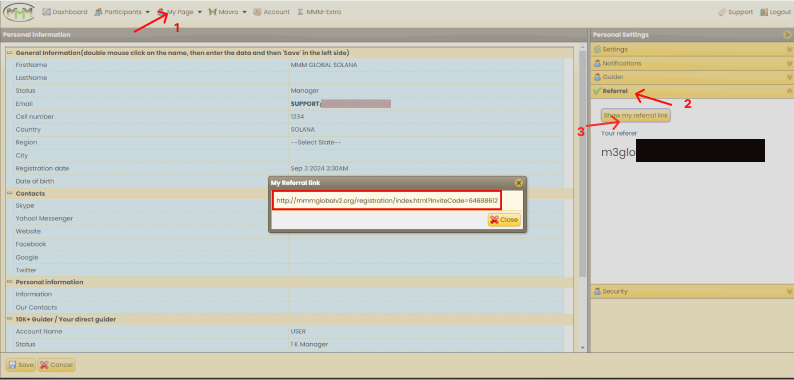794x380 pixels.
Task: Select the Cell number value 1234
Action: pyautogui.click(x=297, y=117)
